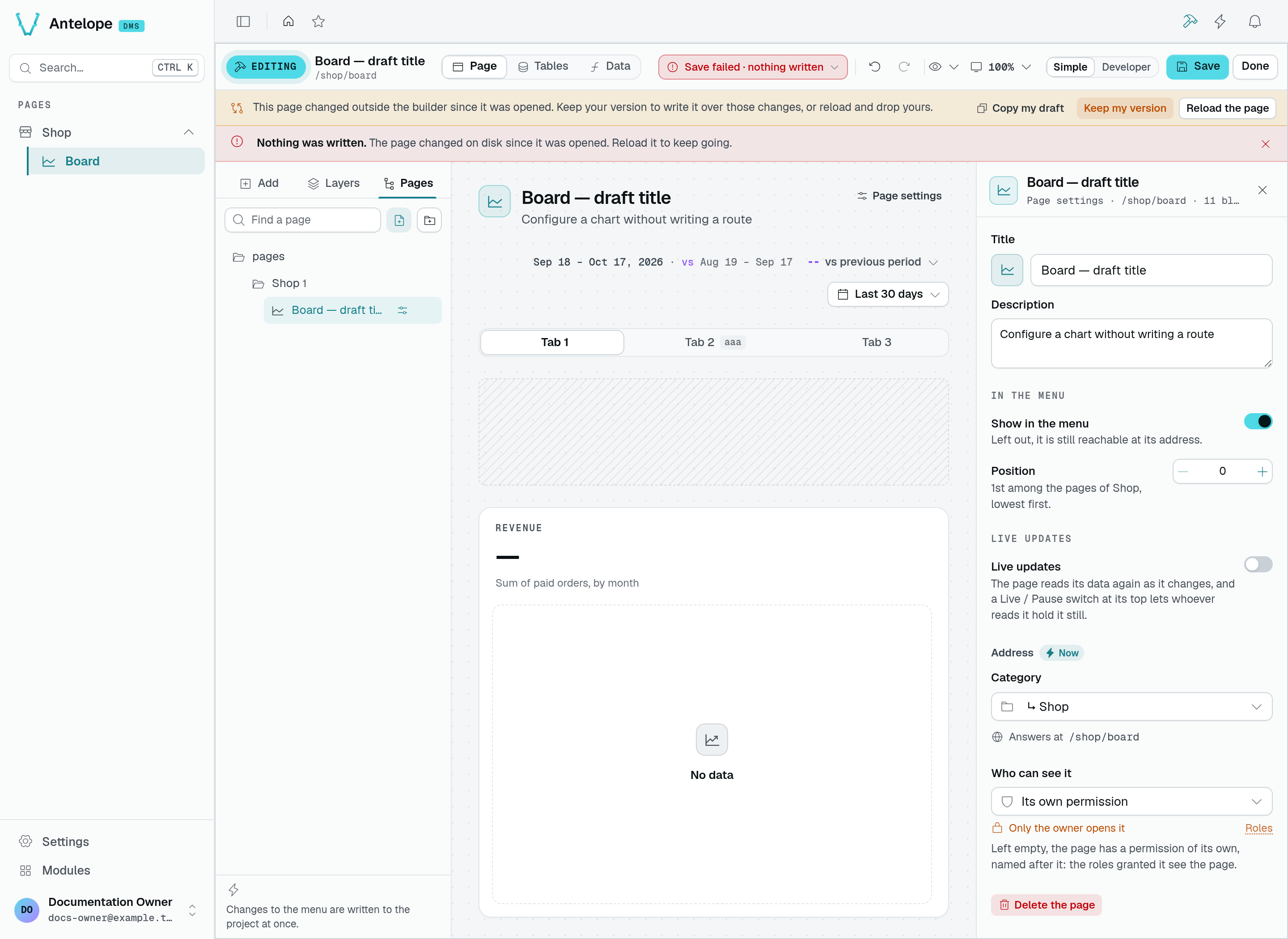Create a new folder icon button

point(430,220)
